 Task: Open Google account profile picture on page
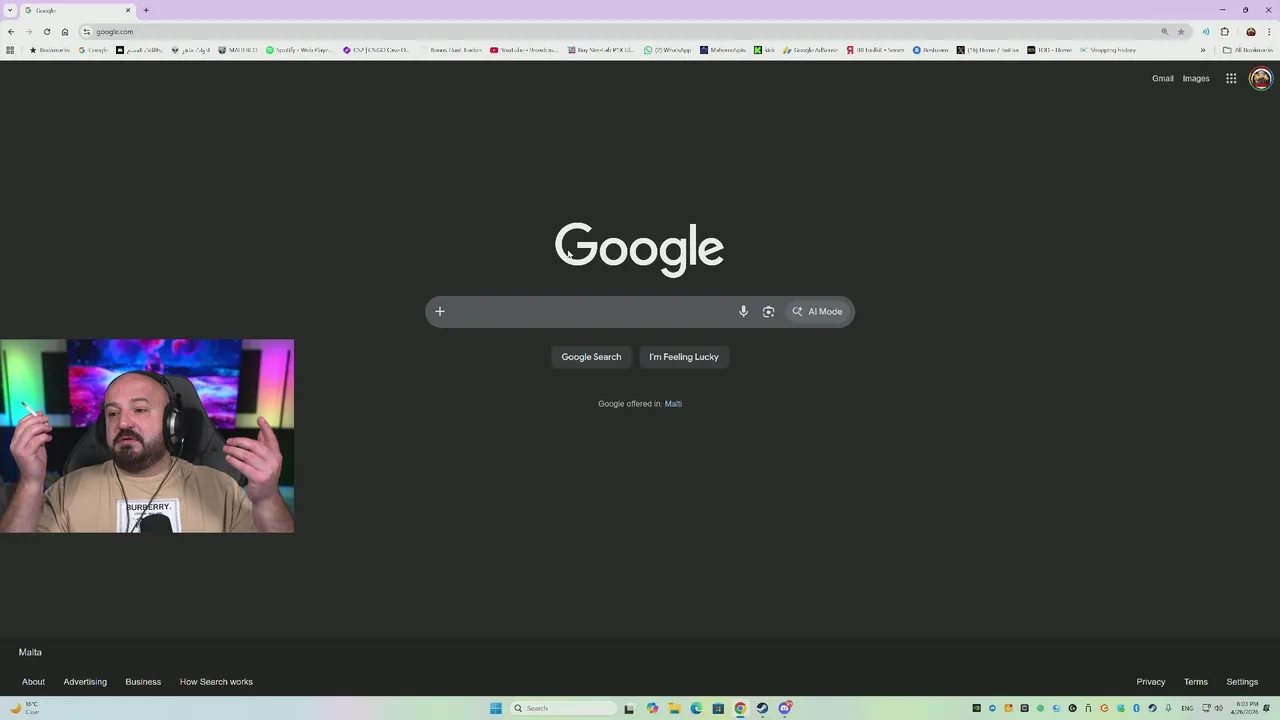(x=1261, y=78)
